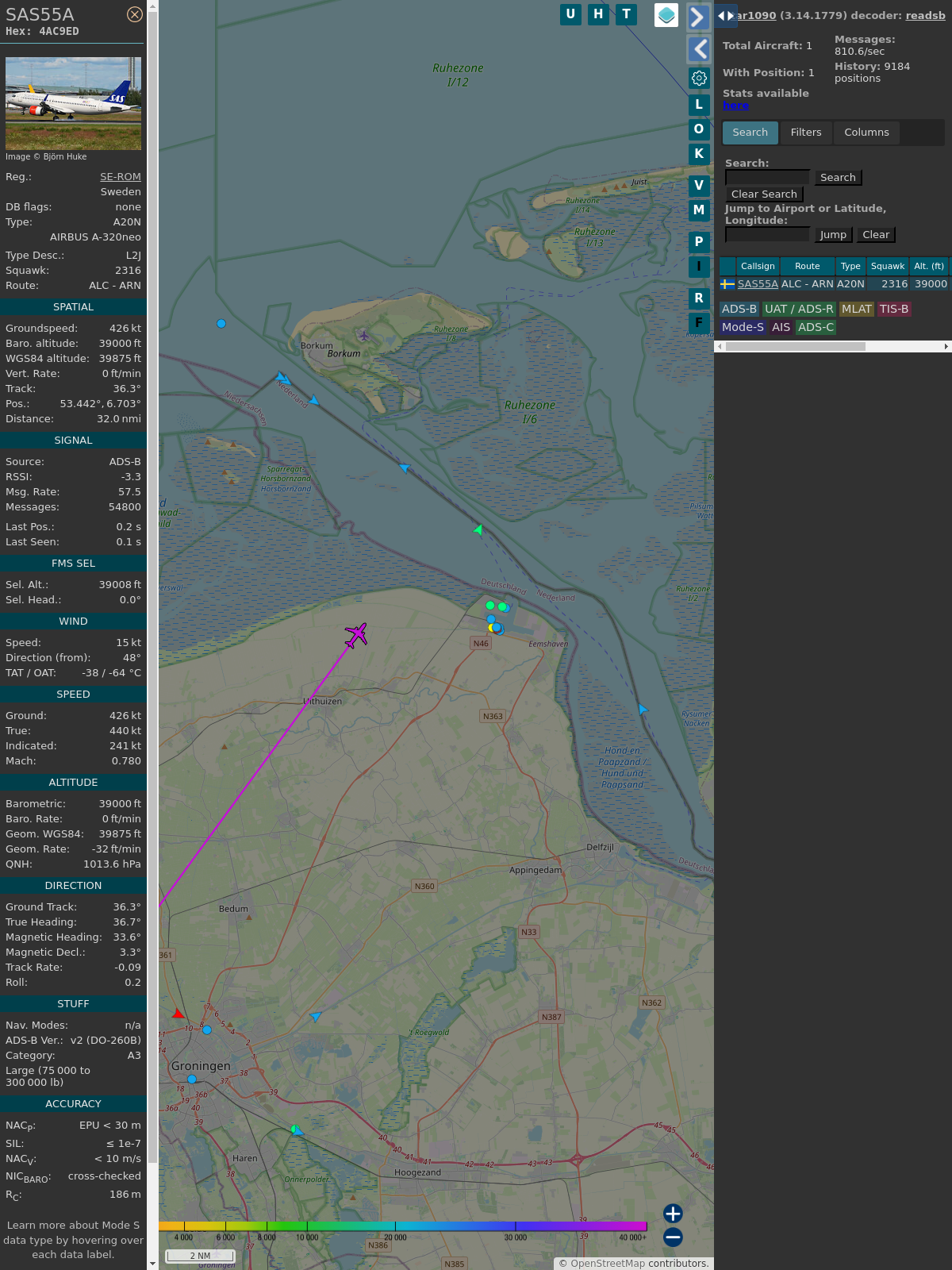Toggle the L labels button
Screen dimensions: 952x1270
pyautogui.click(x=699, y=105)
